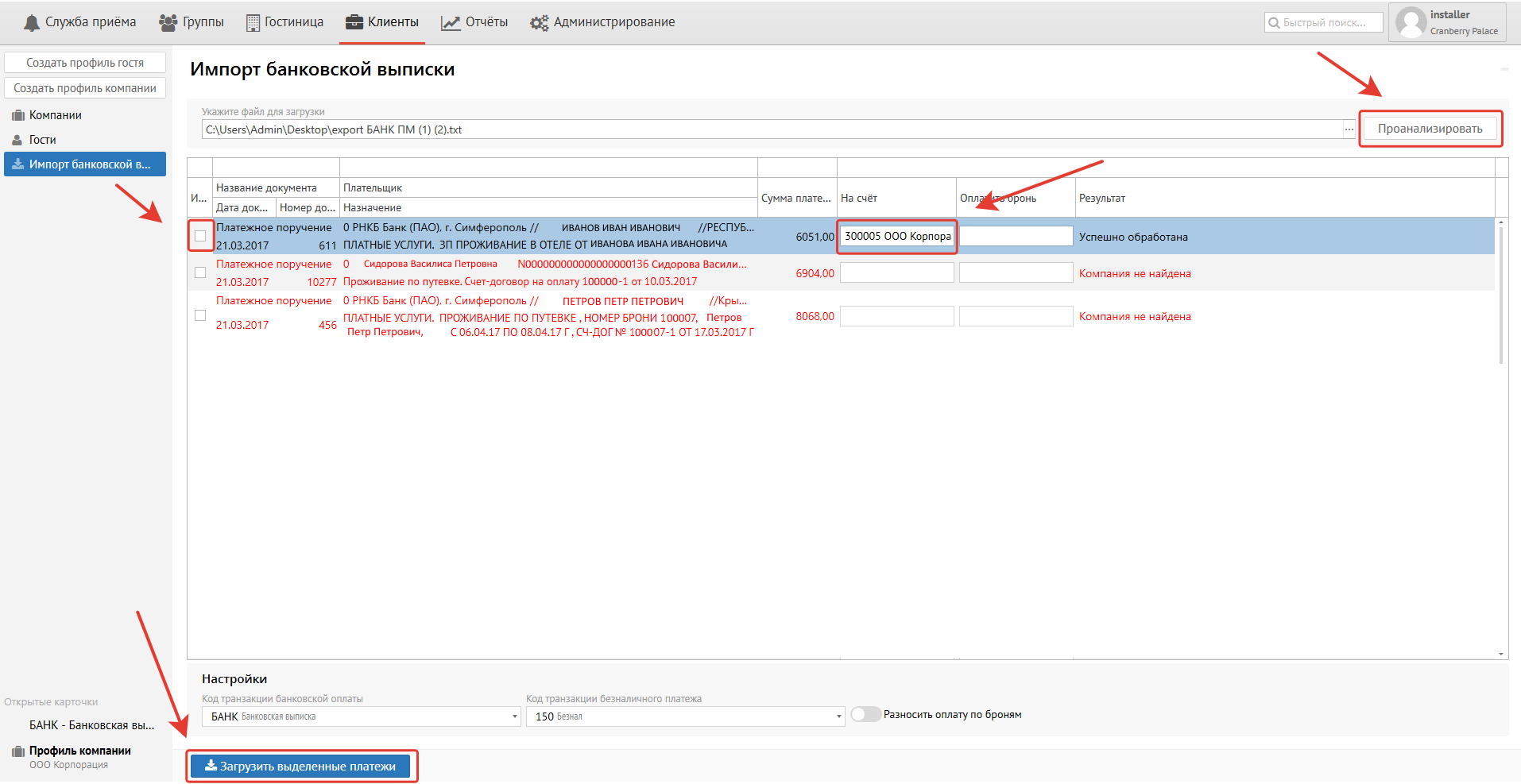The image size is (1521, 784).
Task: Enable the Разносить оплату по броням toggle
Action: point(865,714)
